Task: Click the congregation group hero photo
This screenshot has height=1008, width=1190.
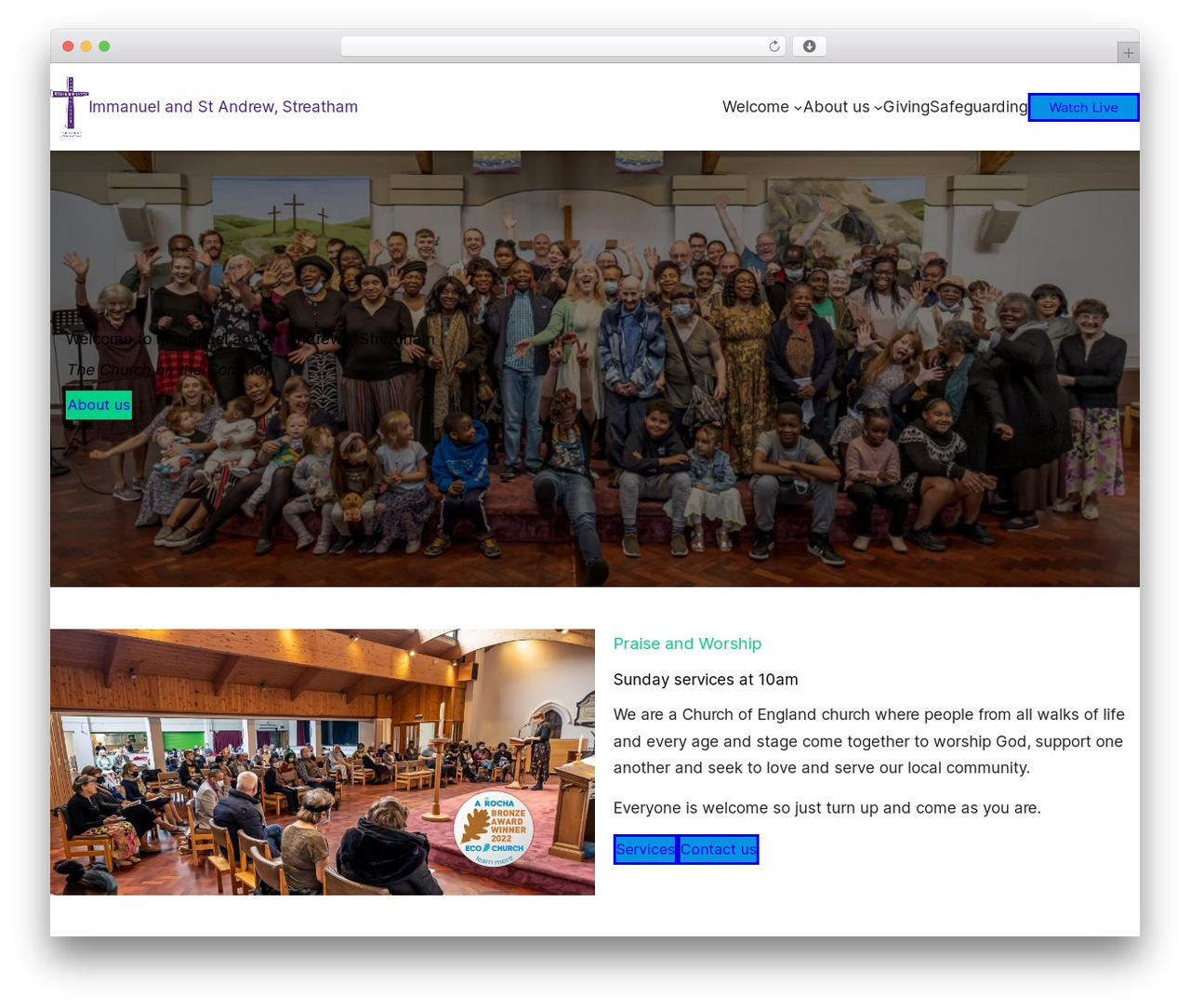Action: [x=595, y=369]
